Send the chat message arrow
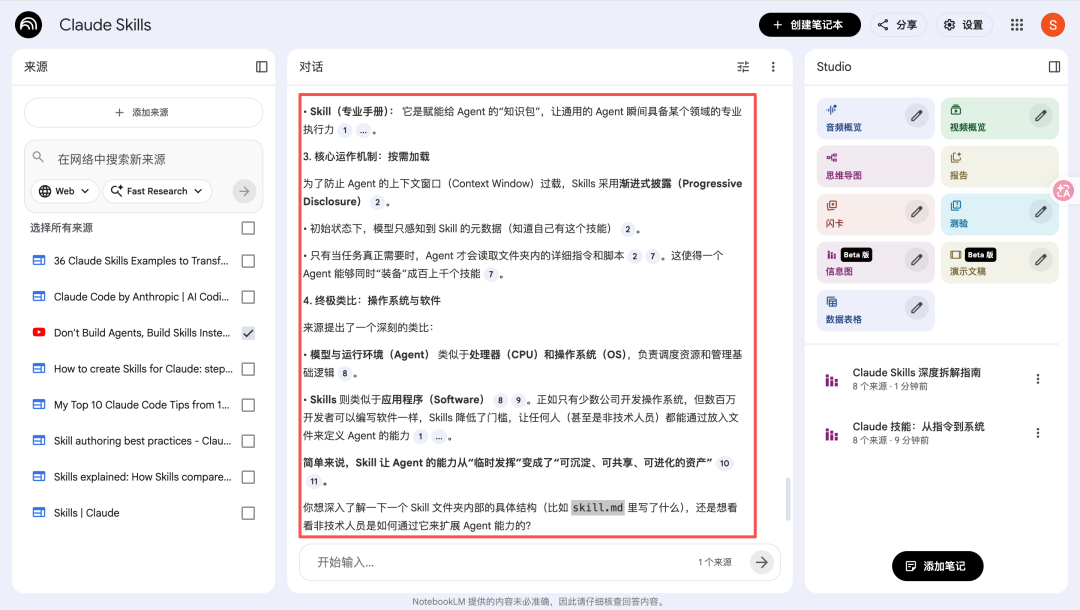The image size is (1080, 610). click(x=761, y=562)
